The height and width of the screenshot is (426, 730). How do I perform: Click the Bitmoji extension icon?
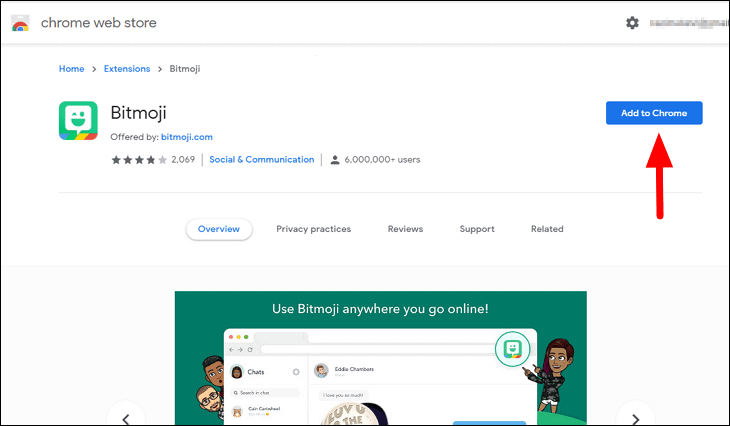(x=78, y=121)
